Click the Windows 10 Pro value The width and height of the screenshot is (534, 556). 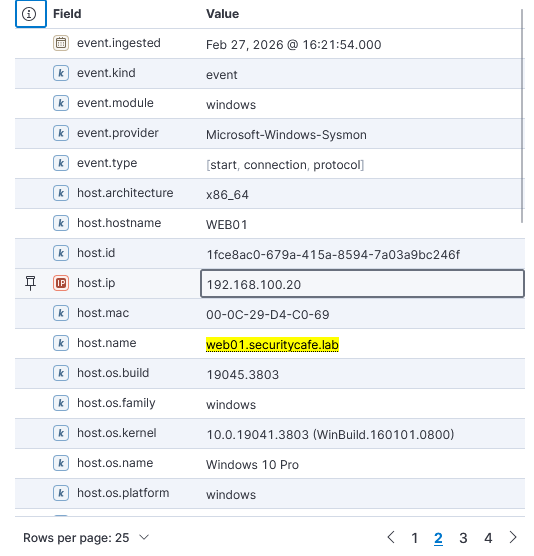(252, 465)
